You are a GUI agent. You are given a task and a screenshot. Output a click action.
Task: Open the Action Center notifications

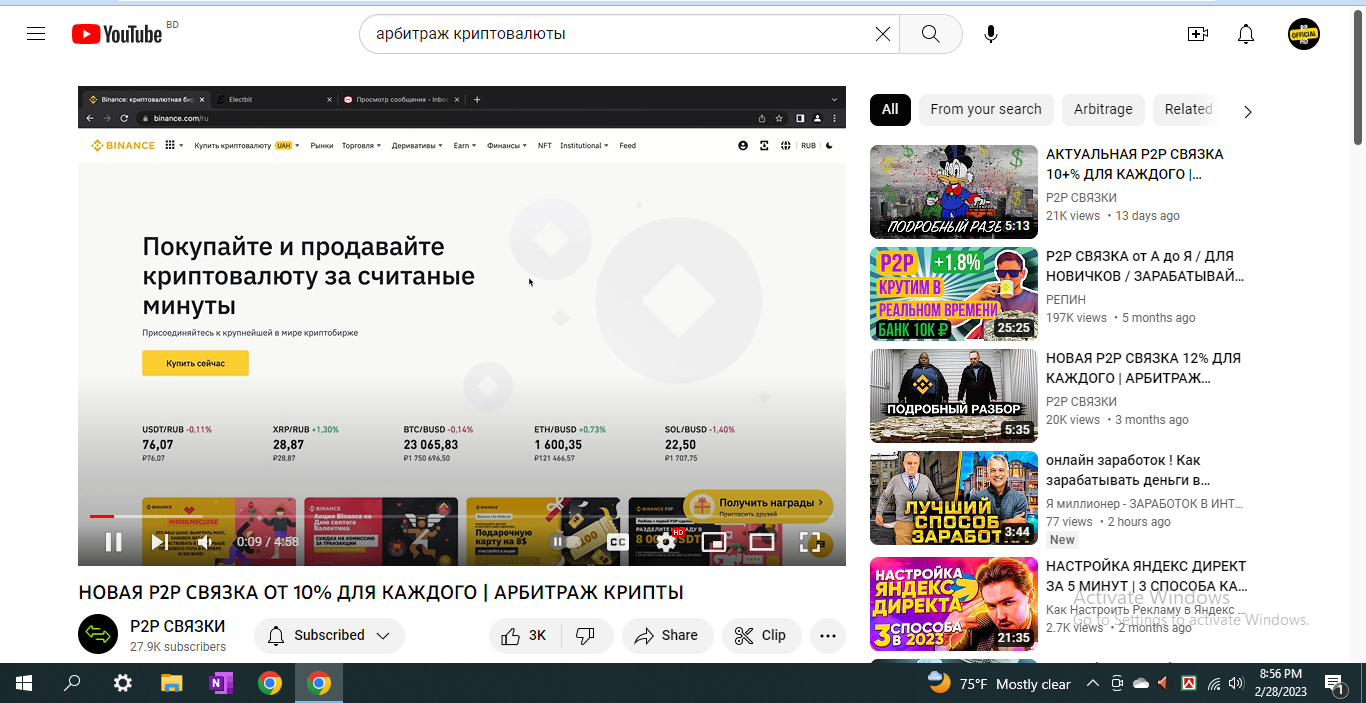point(1334,684)
